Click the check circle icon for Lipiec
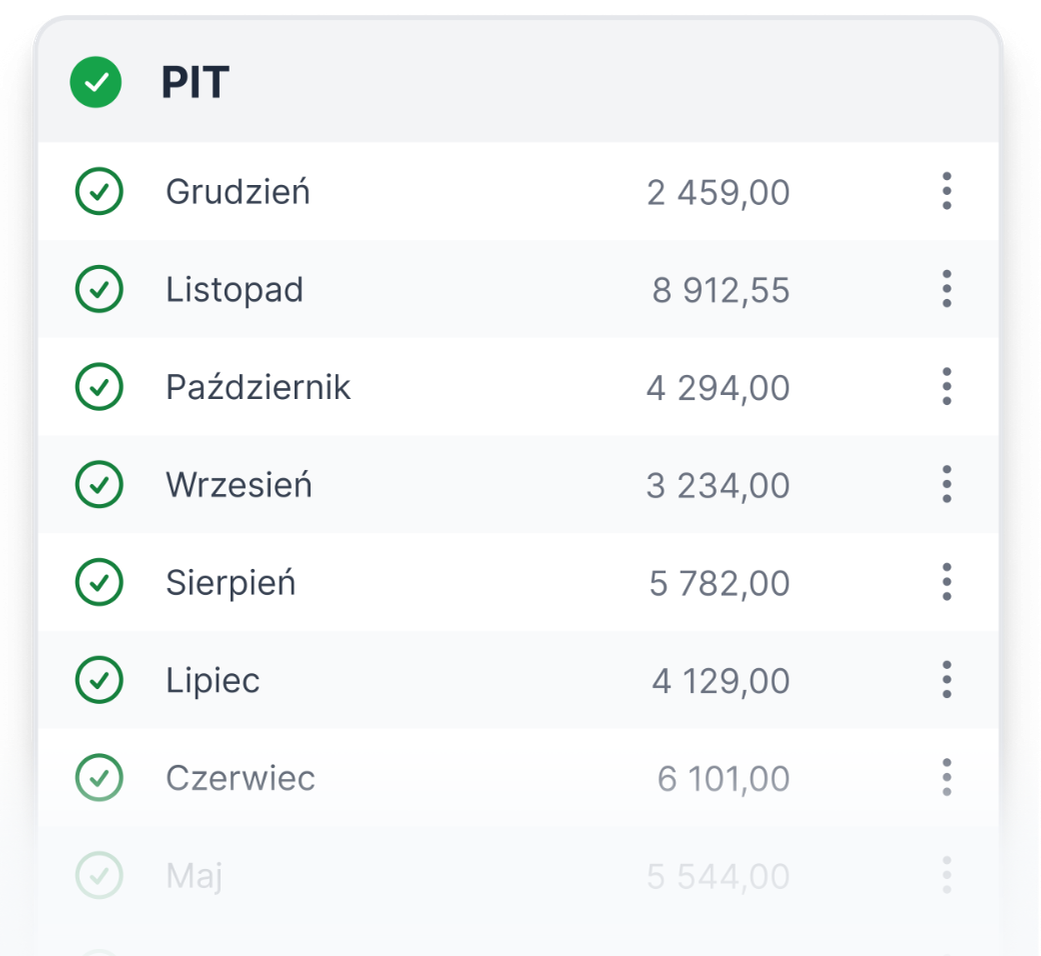The image size is (1041, 956). coord(99,680)
